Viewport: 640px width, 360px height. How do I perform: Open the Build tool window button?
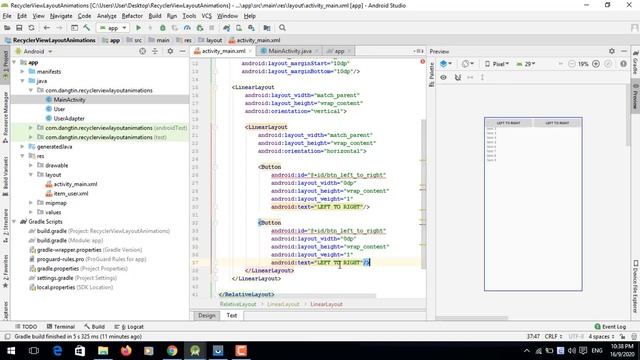tap(94, 327)
